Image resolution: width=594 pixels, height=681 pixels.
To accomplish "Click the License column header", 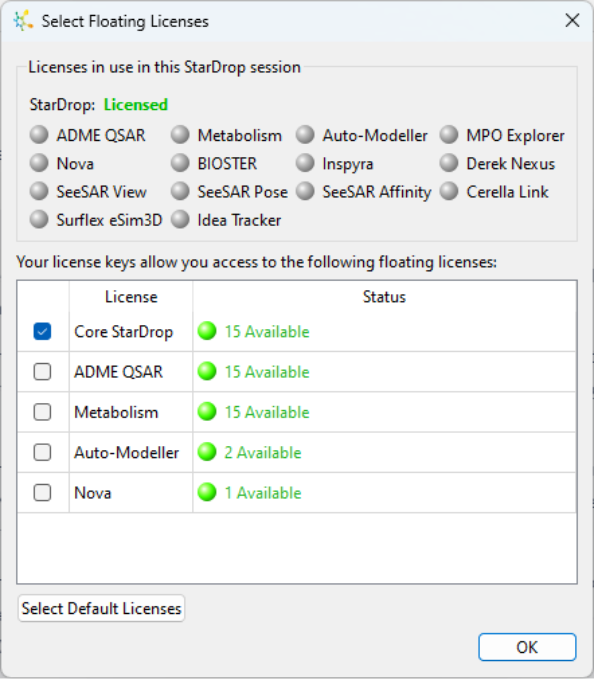I will [x=131, y=297].
